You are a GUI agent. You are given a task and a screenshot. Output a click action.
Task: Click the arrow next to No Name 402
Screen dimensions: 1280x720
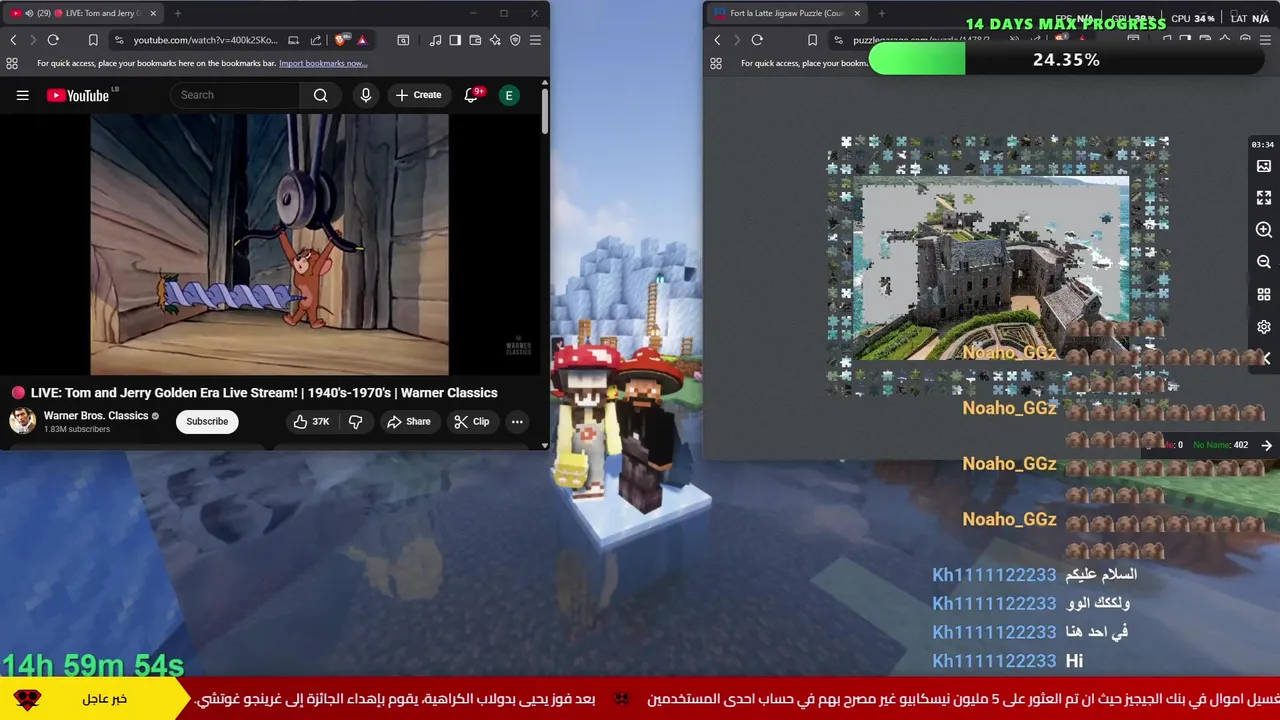1267,445
